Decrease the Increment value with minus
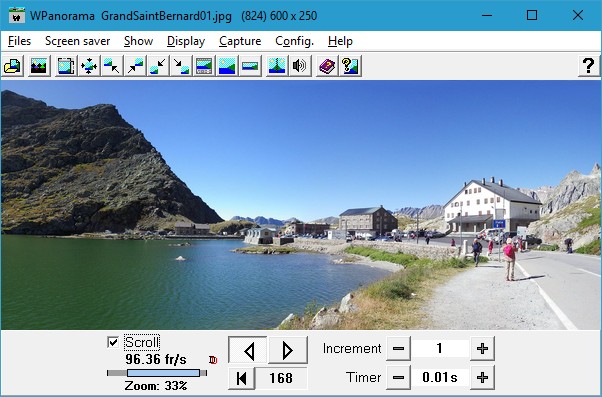This screenshot has height=397, width=602. click(398, 349)
